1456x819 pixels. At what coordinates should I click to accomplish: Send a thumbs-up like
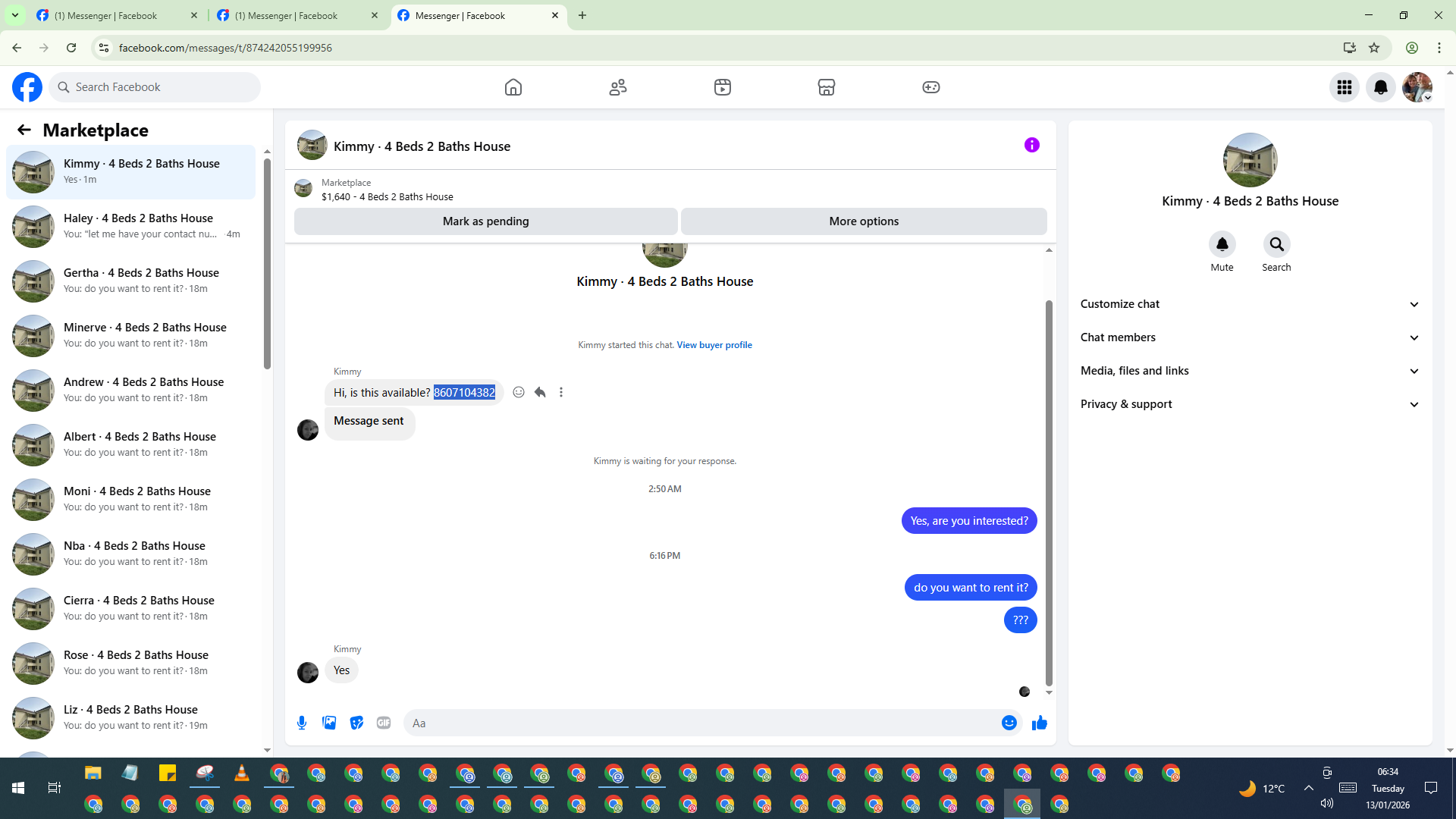click(x=1039, y=723)
